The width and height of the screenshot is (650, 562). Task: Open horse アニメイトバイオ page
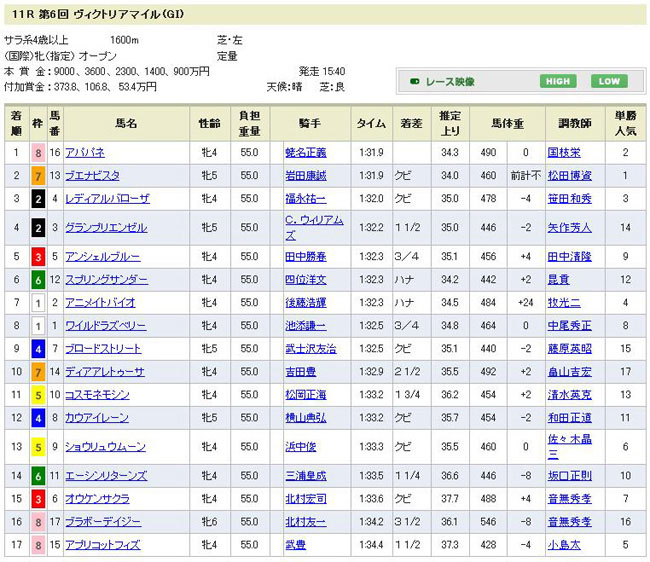99,301
